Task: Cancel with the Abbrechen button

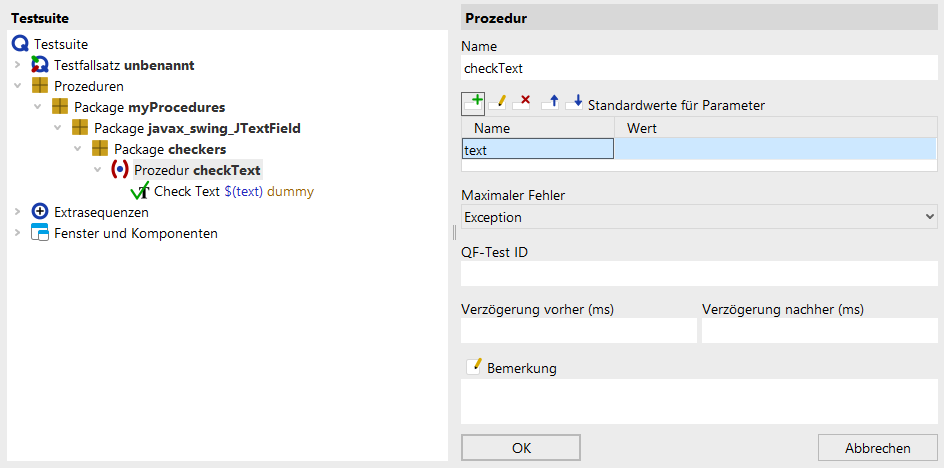Action: [x=878, y=448]
